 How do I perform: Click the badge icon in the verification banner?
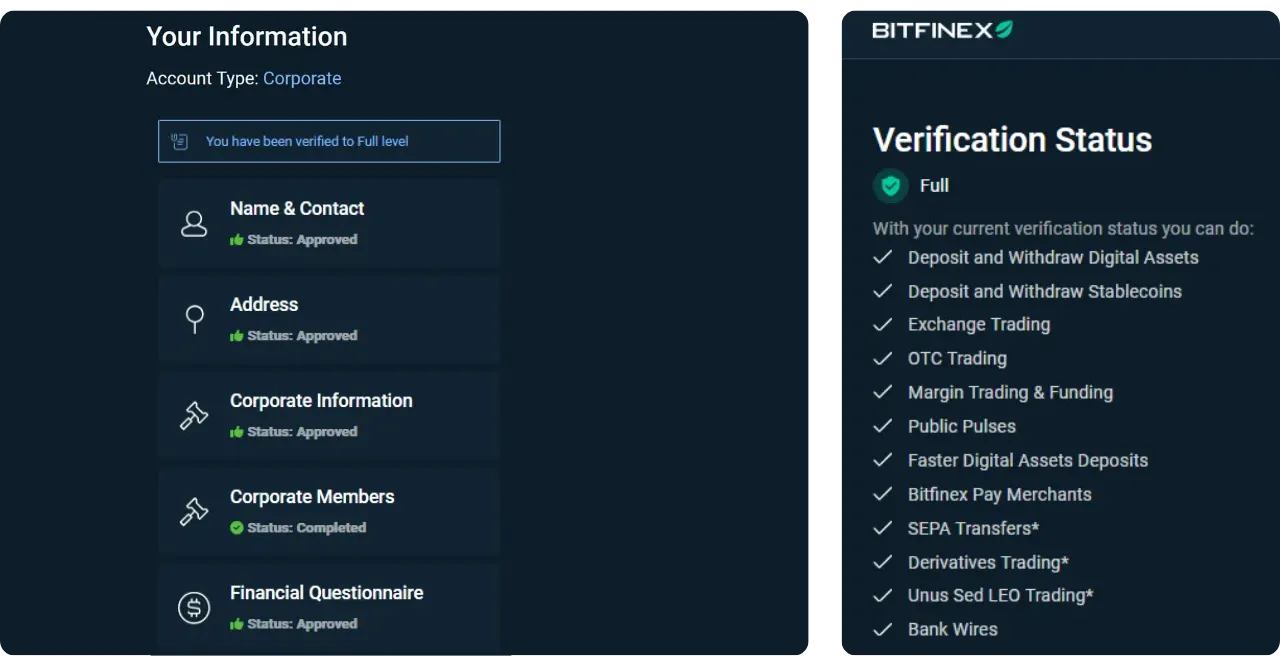pos(179,140)
